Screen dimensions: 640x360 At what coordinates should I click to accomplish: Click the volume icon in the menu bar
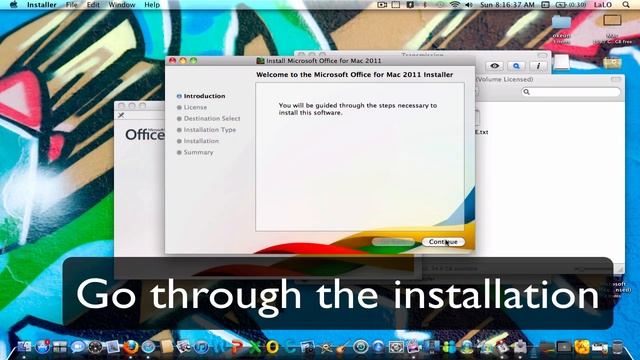pyautogui.click(x=469, y=5)
